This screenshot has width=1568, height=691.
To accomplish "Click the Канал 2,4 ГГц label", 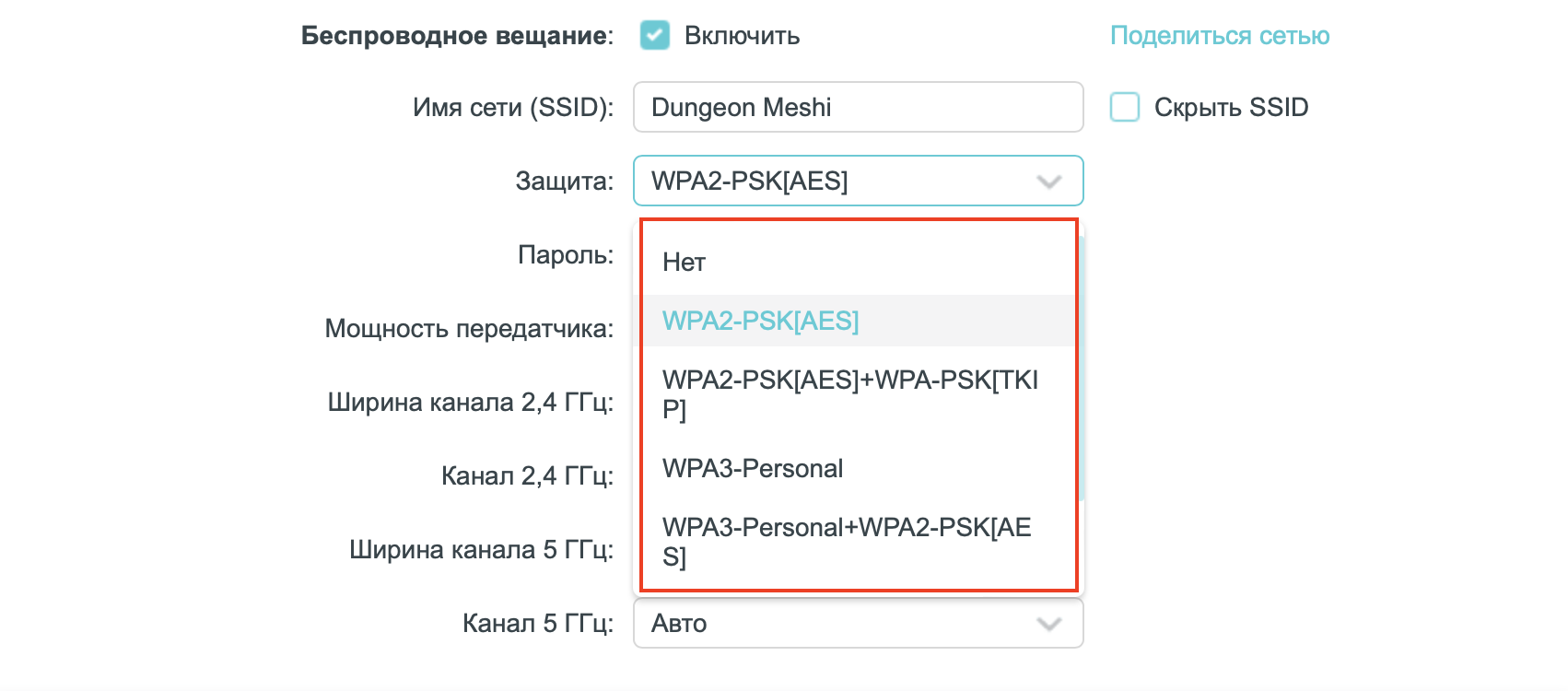I will (526, 476).
